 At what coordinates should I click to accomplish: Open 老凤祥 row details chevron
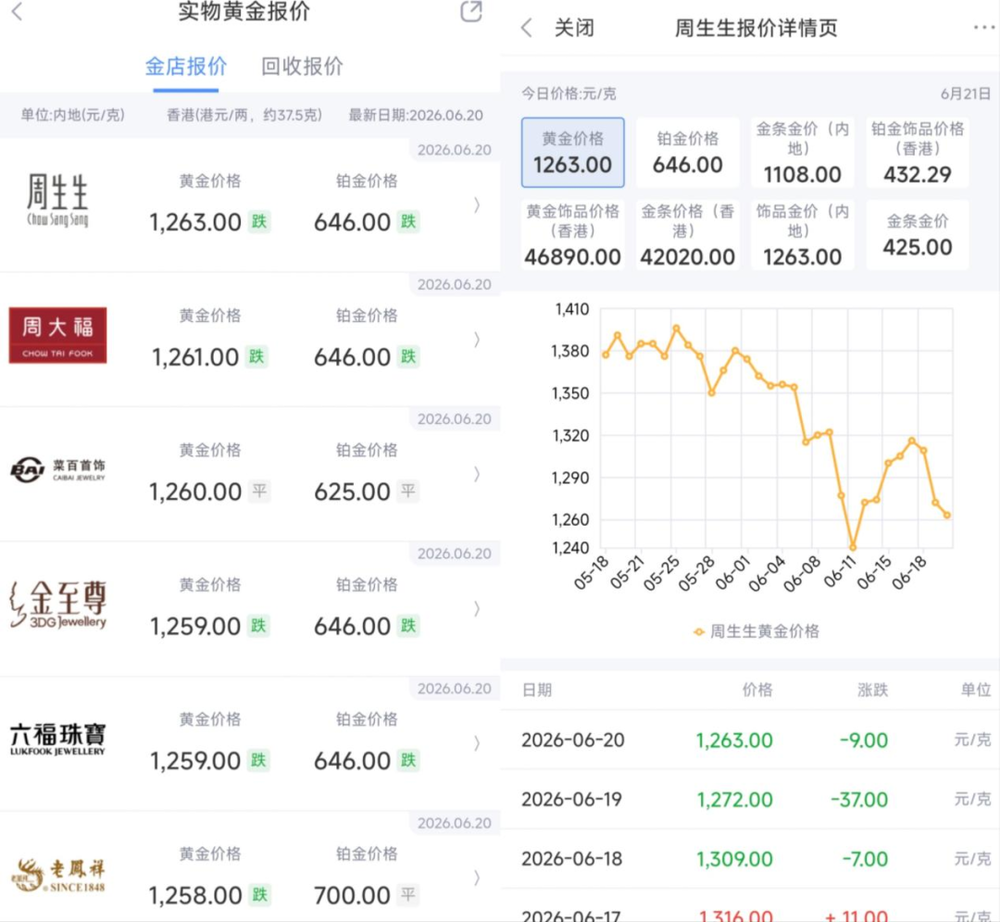click(x=476, y=878)
